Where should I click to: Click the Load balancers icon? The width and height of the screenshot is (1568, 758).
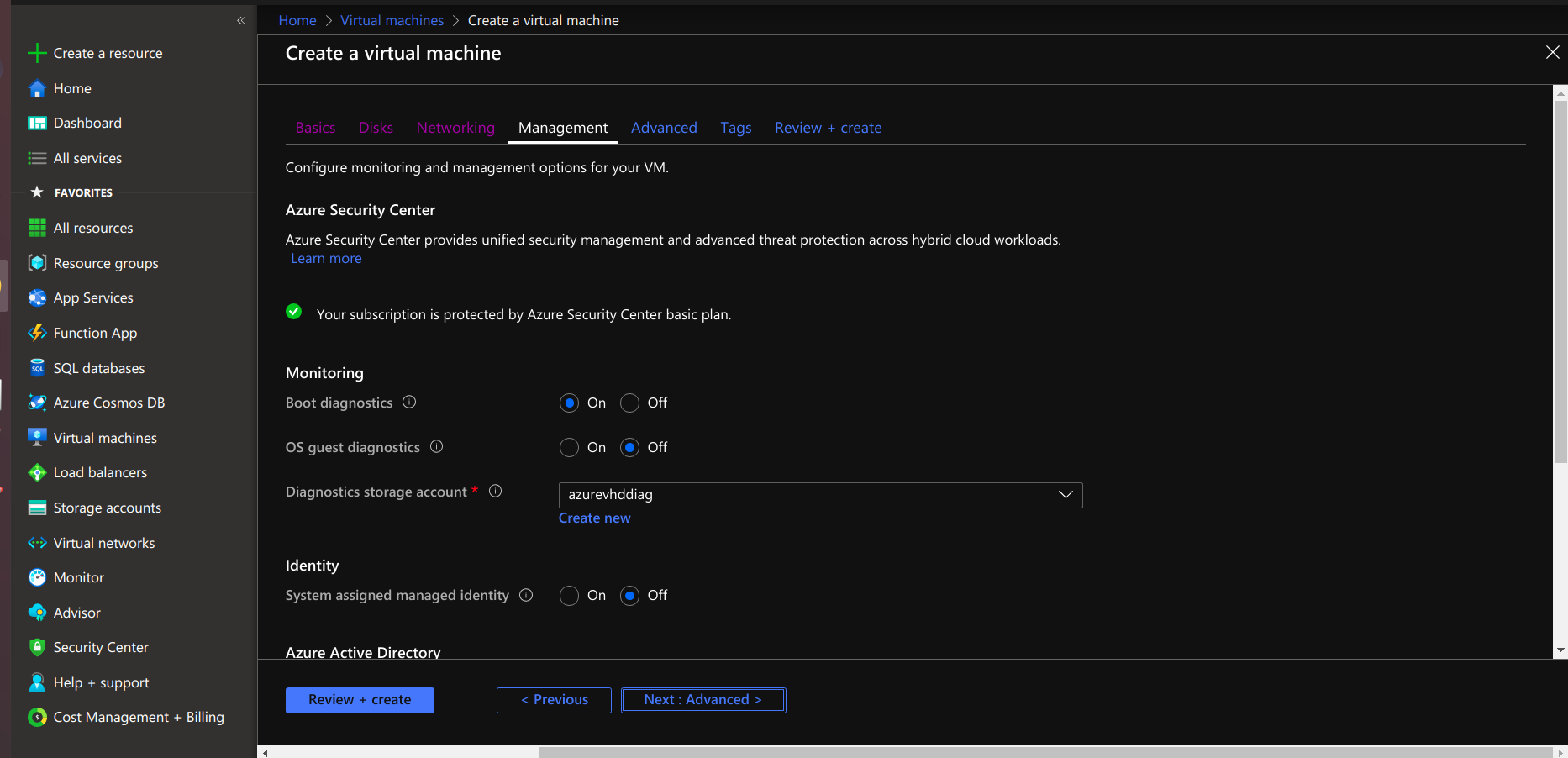pyautogui.click(x=37, y=472)
